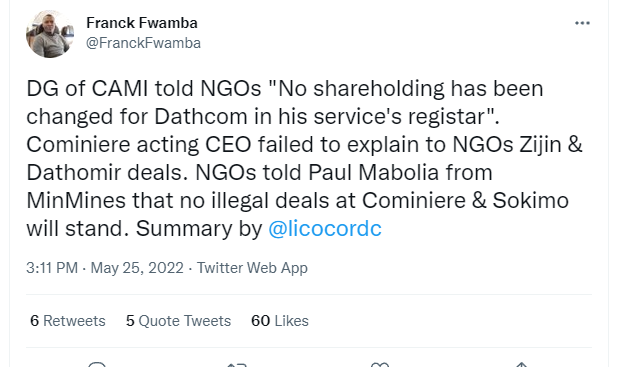Click the reply speech bubble icon

click(x=97, y=364)
